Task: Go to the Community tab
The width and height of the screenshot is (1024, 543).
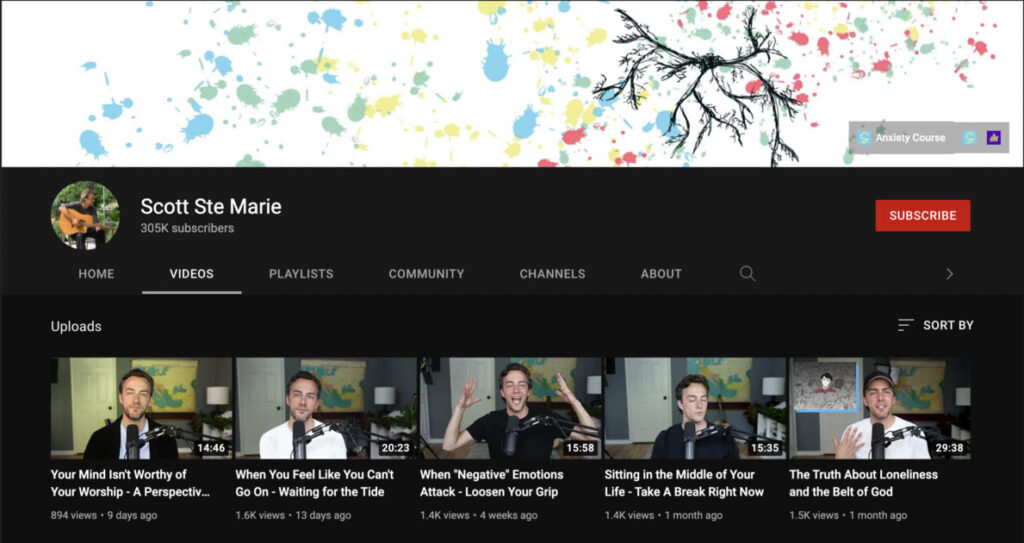Action: coord(426,274)
